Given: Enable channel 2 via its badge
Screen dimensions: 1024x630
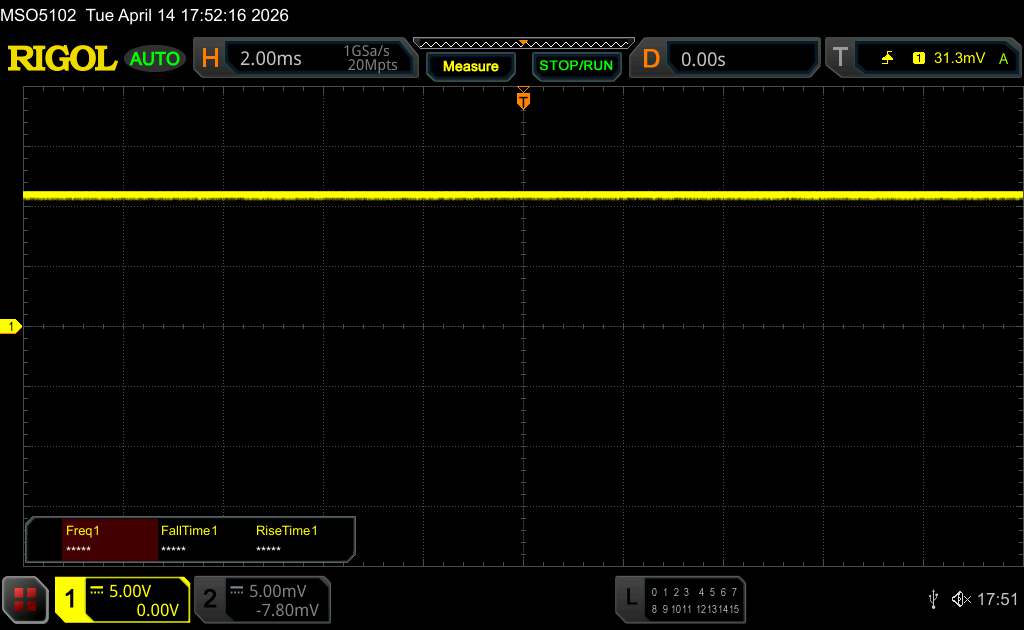Looking at the screenshot, I should (x=210, y=600).
